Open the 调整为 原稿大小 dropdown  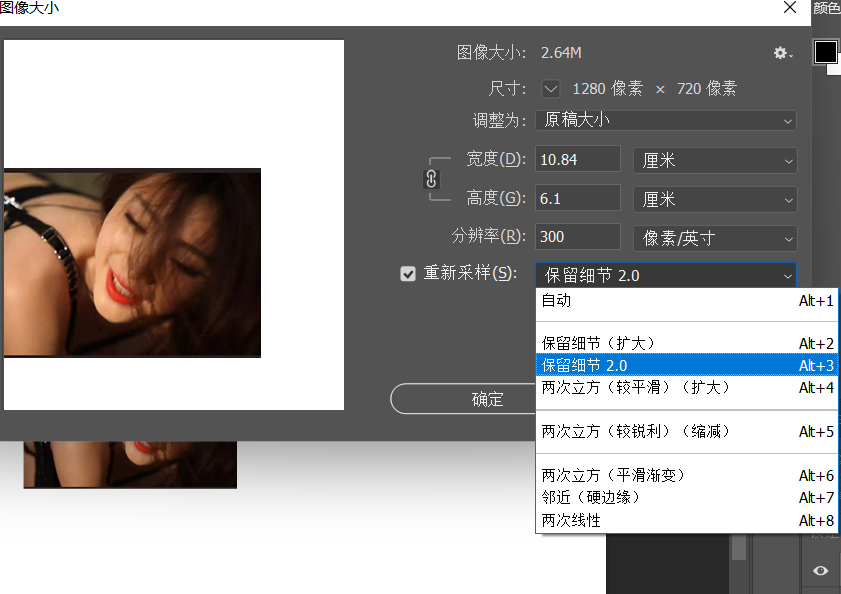[x=666, y=120]
